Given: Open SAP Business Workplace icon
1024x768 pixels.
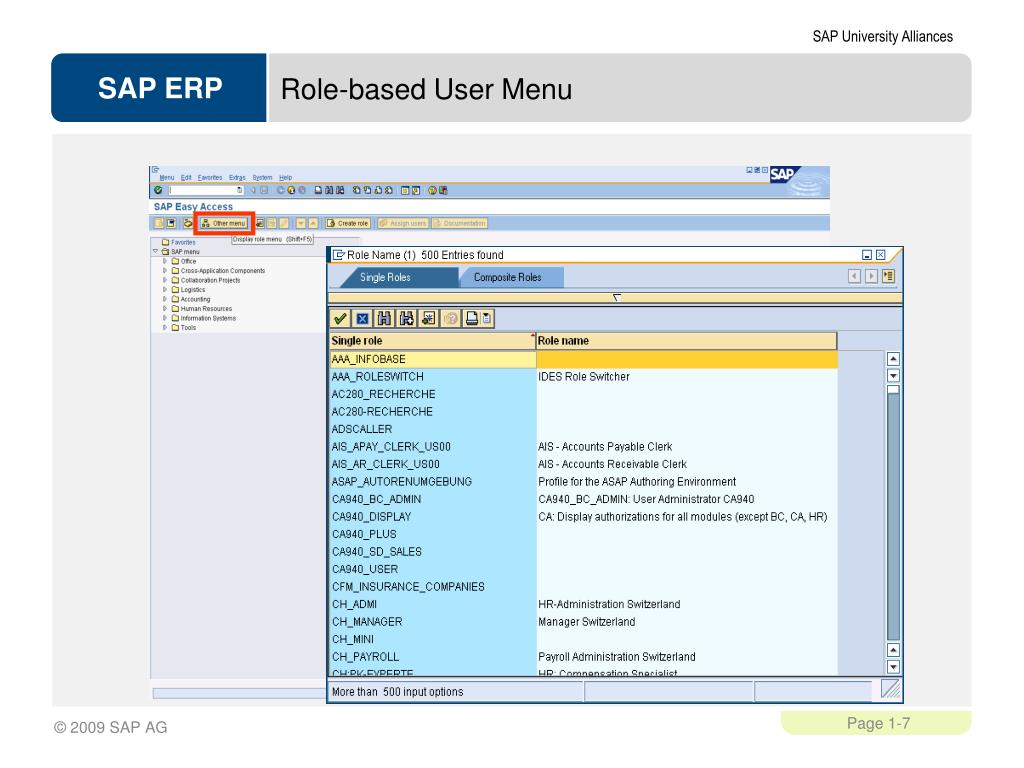Looking at the screenshot, I should point(187,223).
